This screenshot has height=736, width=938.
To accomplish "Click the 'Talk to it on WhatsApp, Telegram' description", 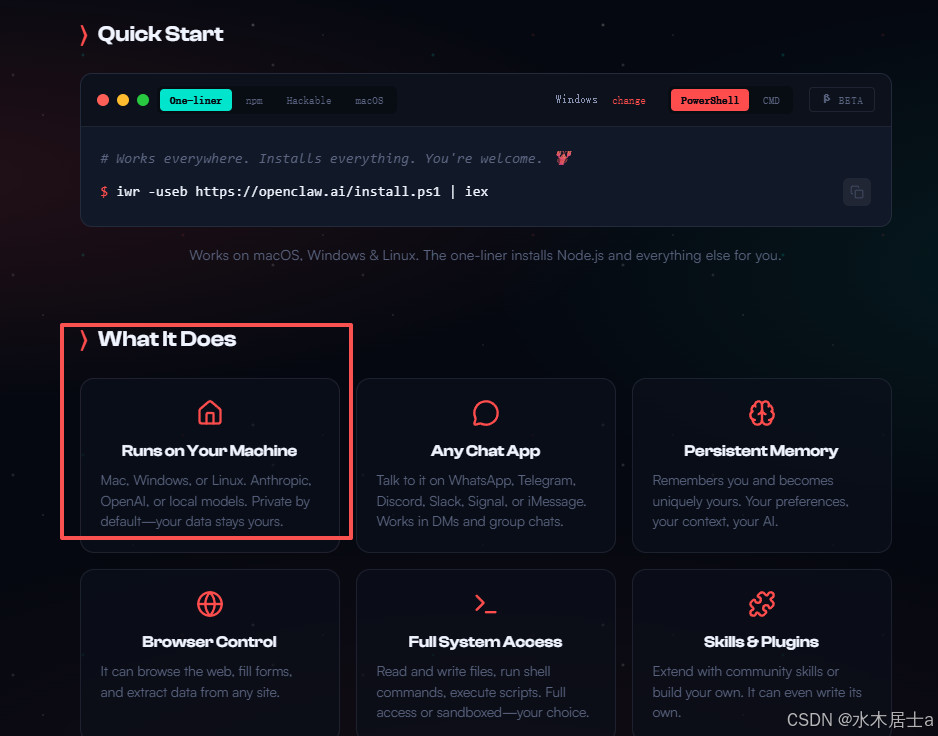I will (482, 501).
